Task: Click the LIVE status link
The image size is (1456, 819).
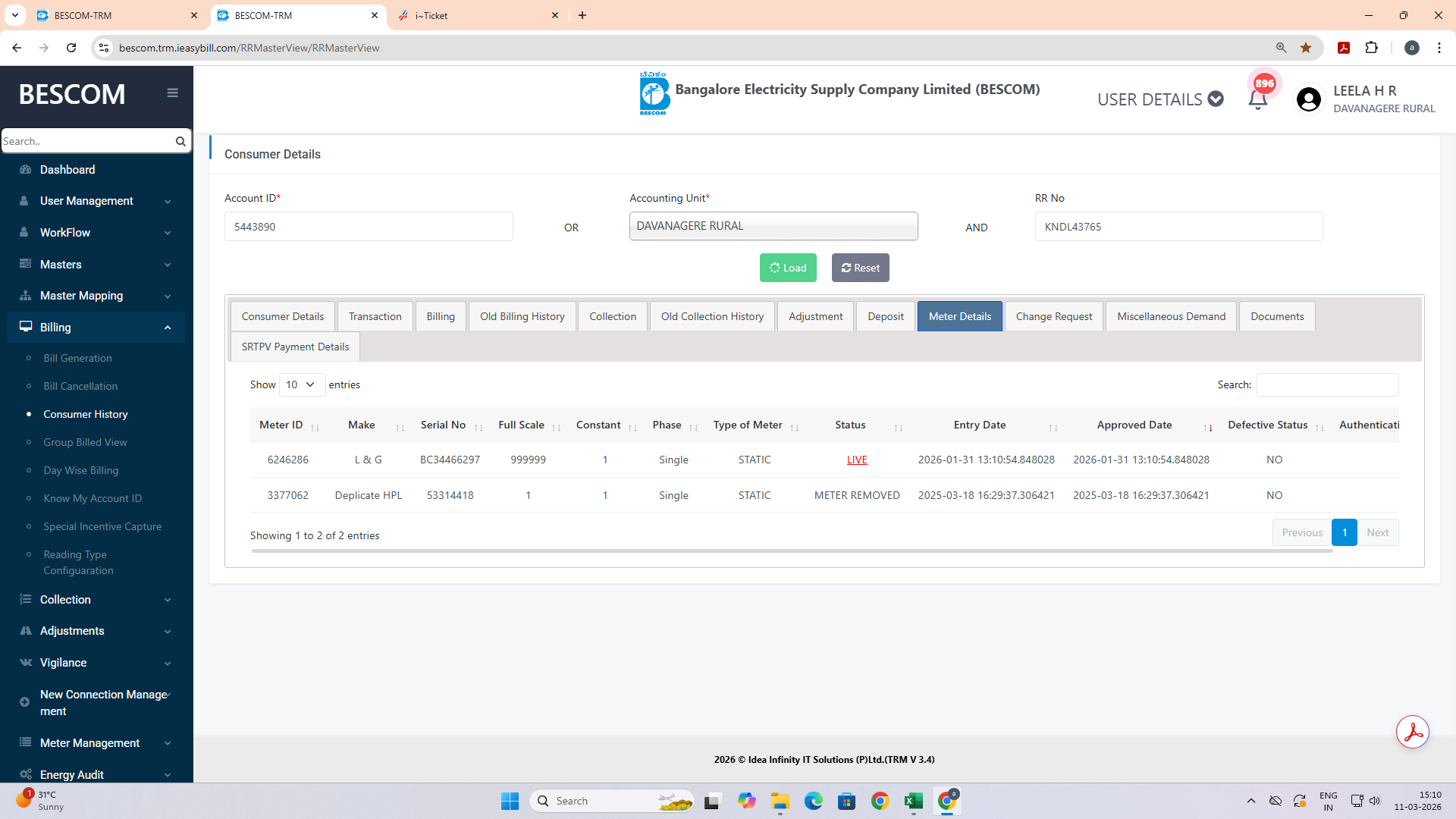Action: pyautogui.click(x=857, y=460)
